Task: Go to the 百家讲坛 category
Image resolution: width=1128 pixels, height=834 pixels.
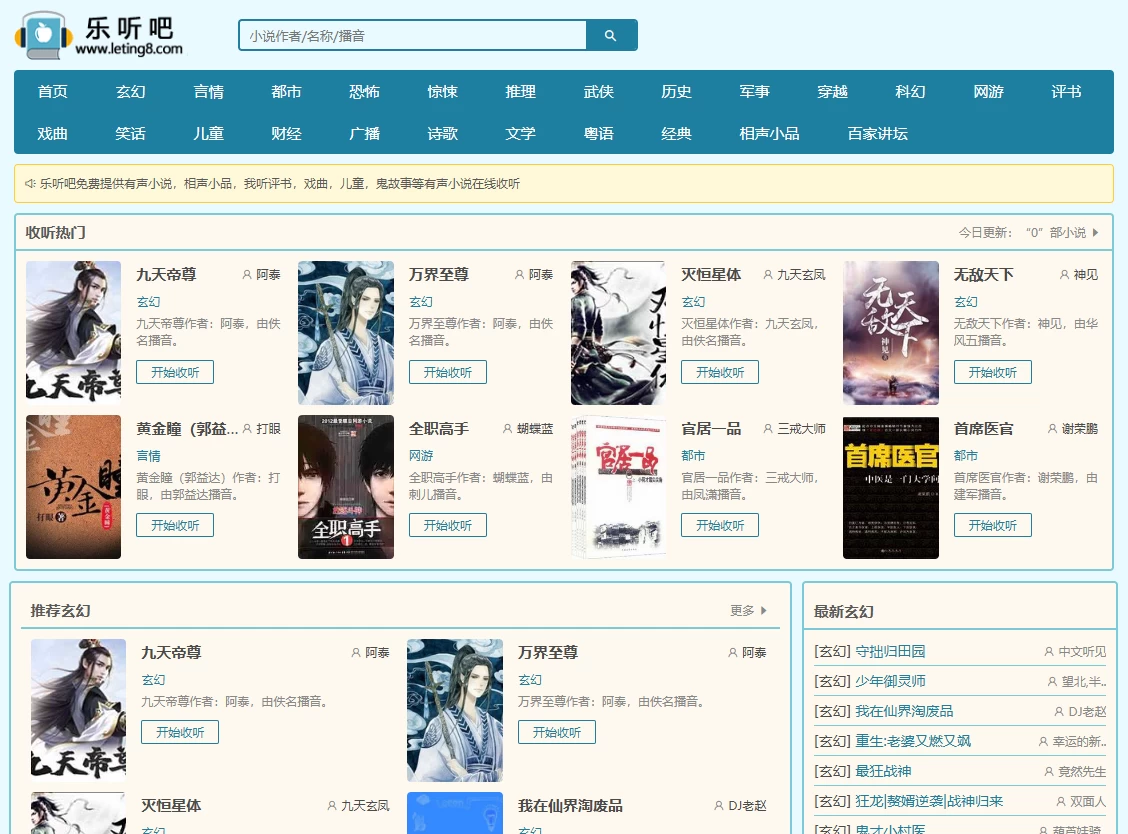Action: (x=877, y=134)
